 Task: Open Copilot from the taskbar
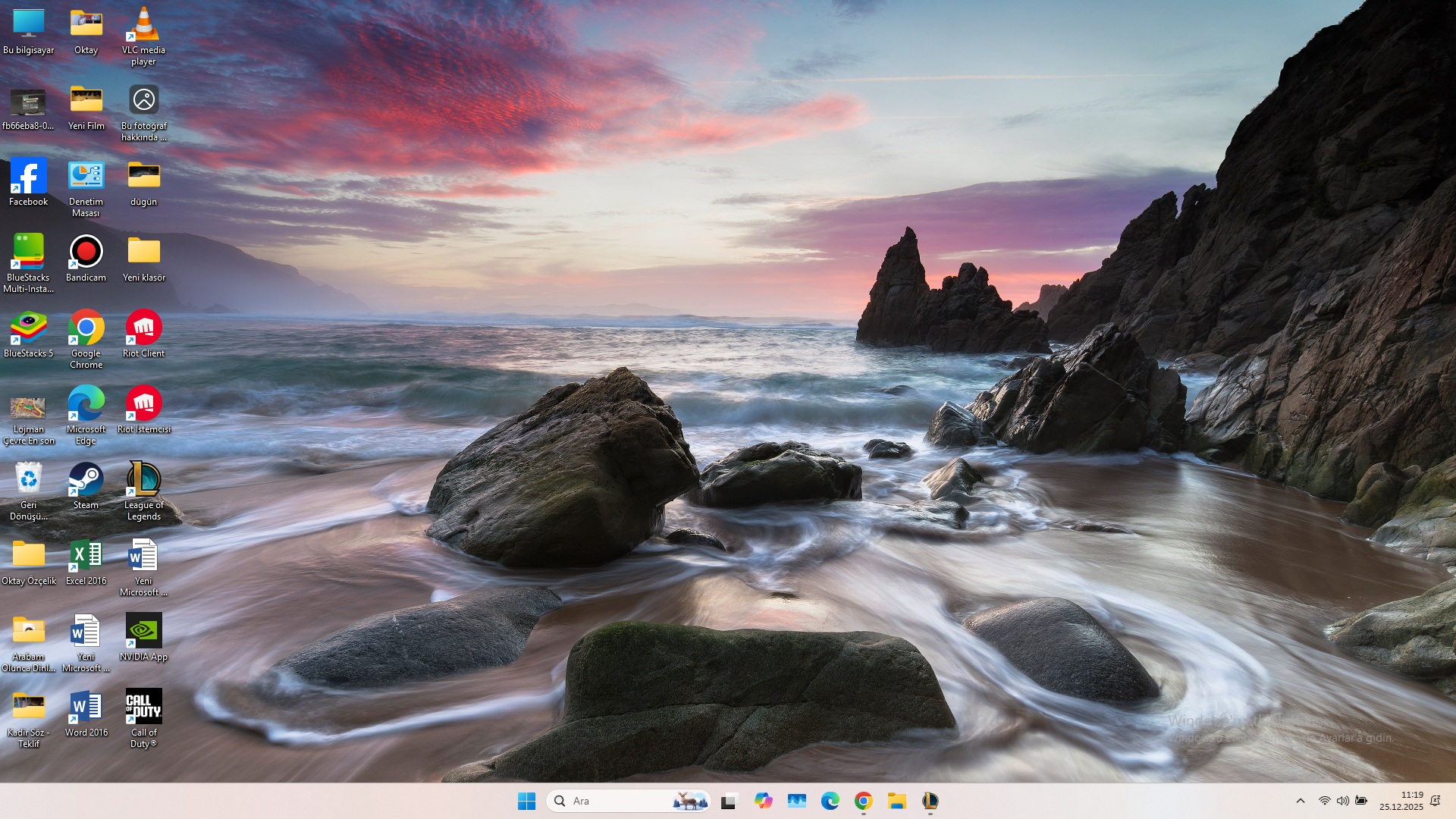click(763, 801)
